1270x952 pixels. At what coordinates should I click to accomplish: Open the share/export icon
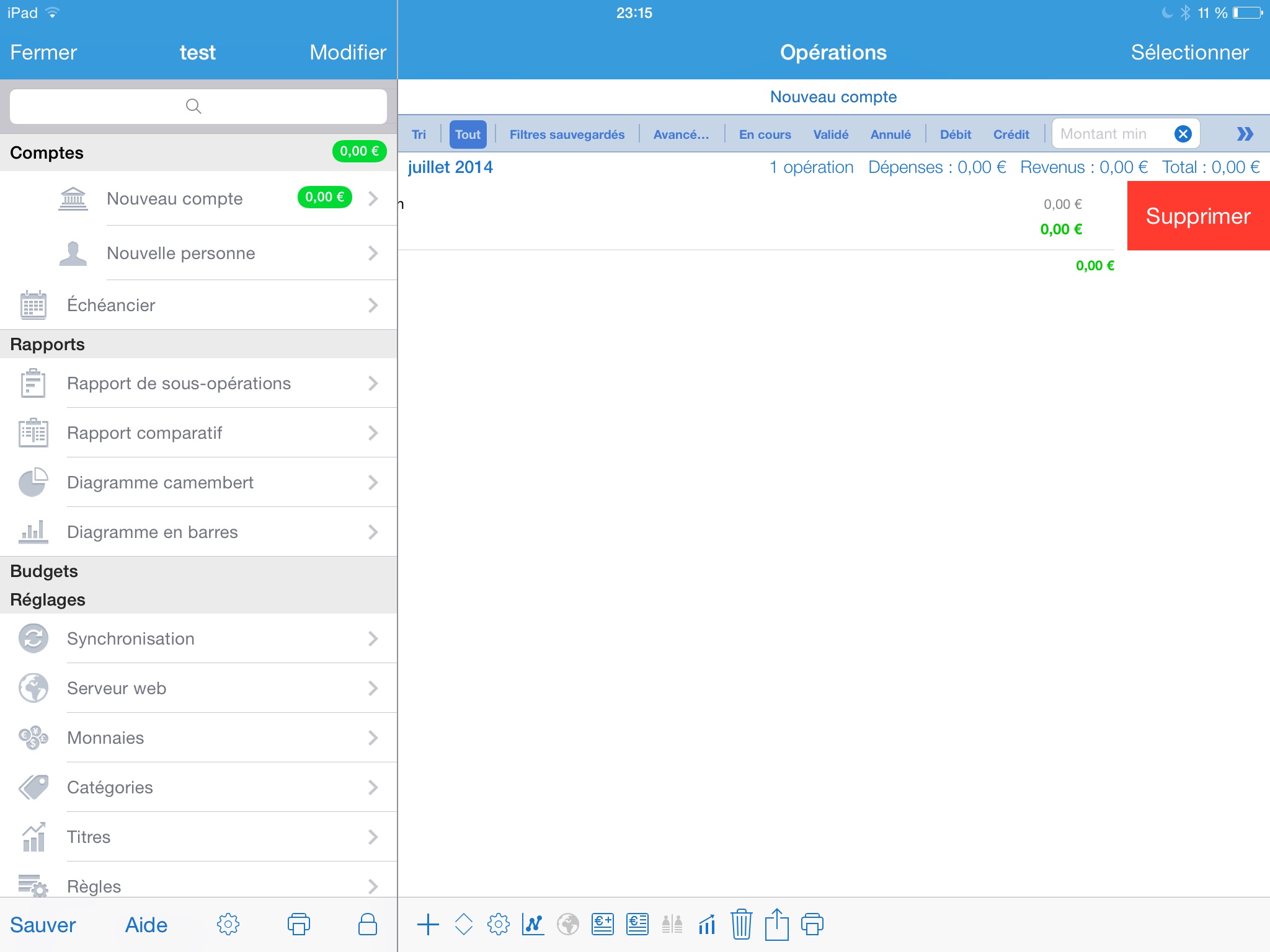tap(776, 924)
